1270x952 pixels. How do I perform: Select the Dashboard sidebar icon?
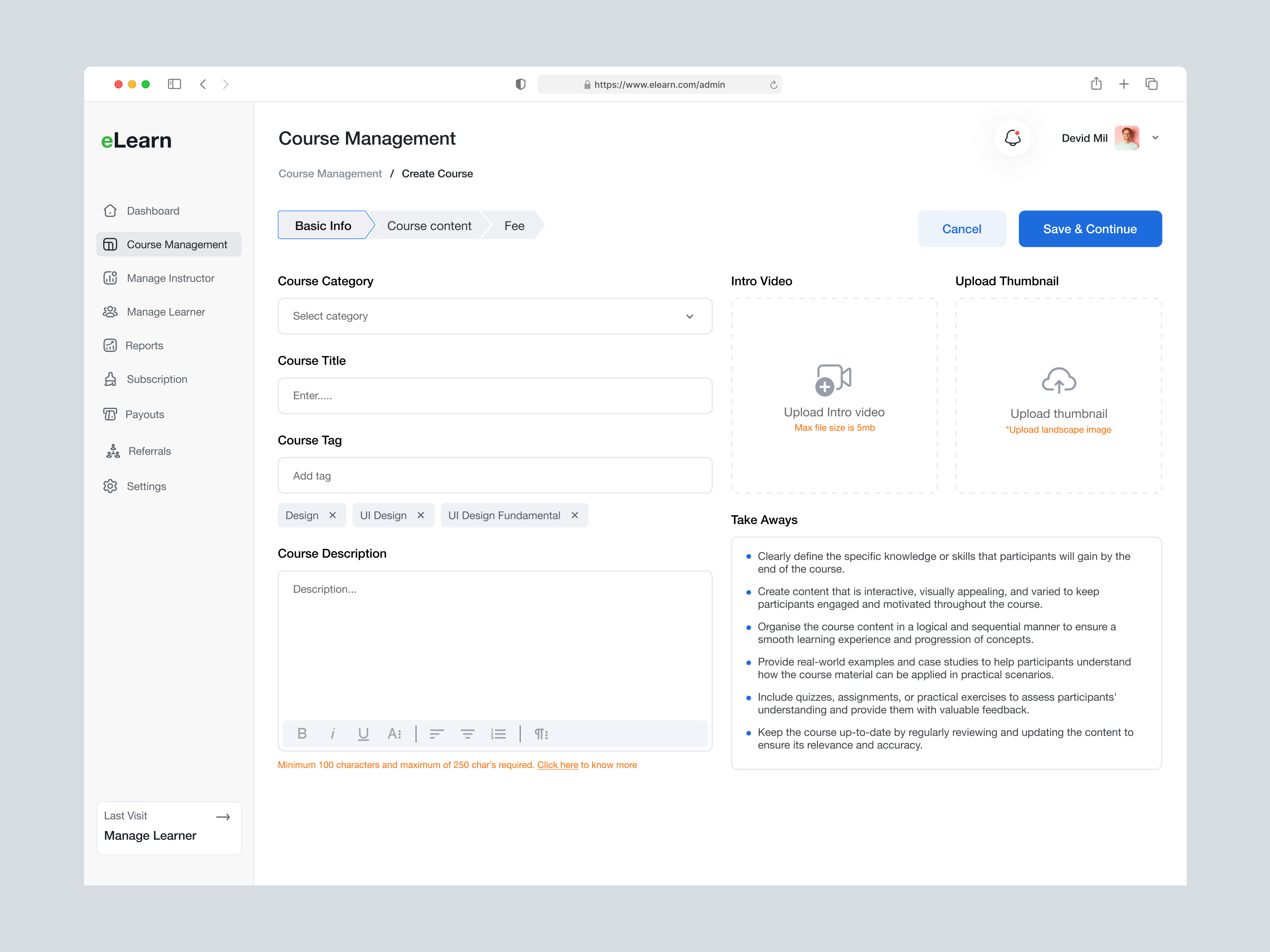click(x=110, y=211)
